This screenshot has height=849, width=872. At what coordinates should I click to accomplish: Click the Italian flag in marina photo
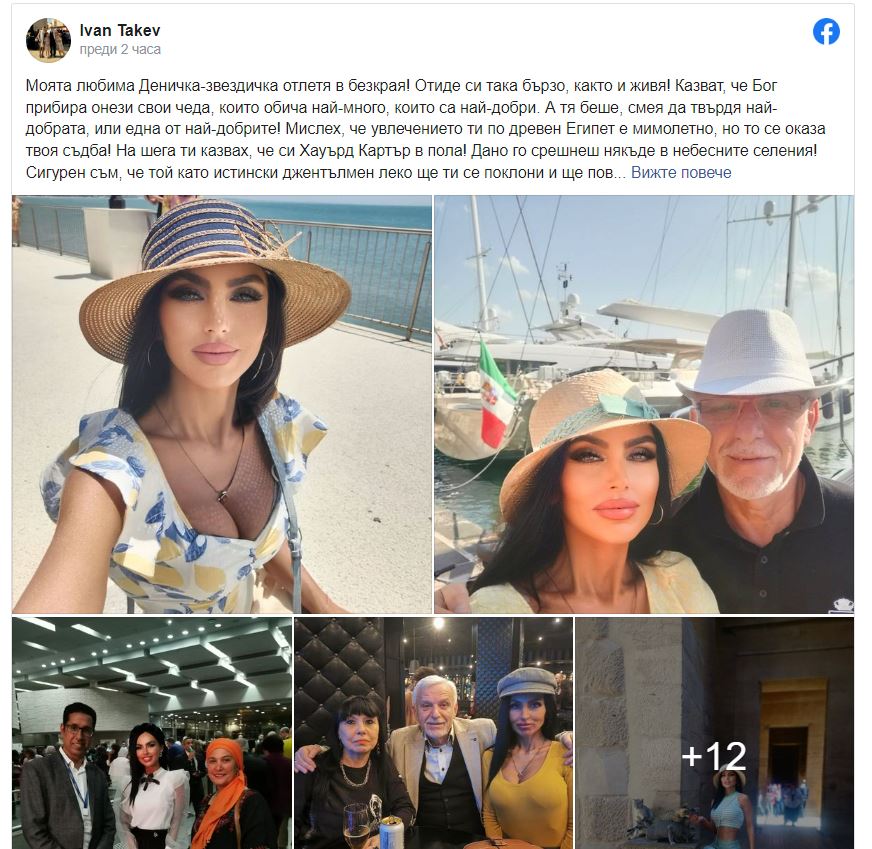pos(496,395)
